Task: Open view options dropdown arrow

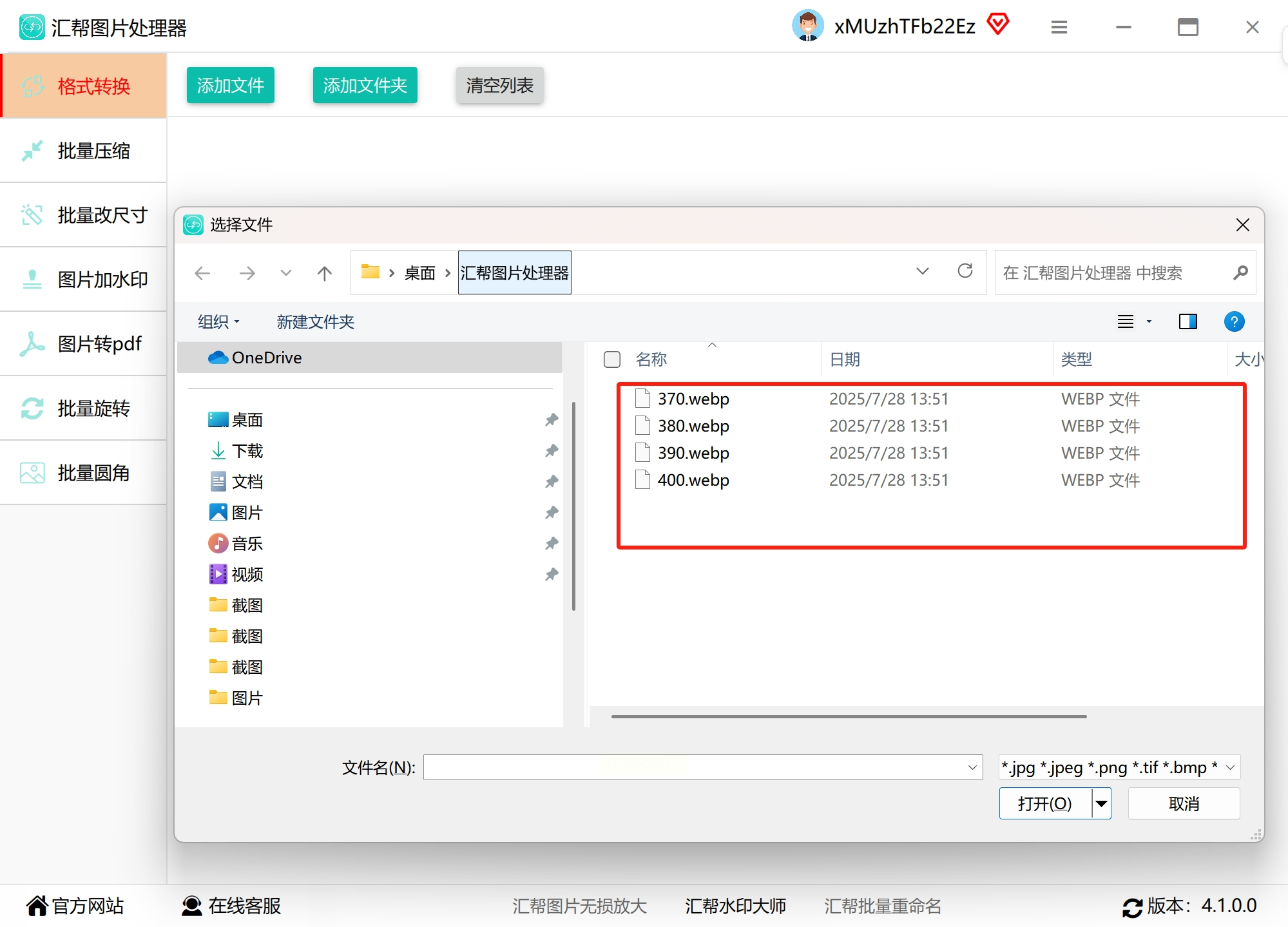Action: [x=1149, y=321]
